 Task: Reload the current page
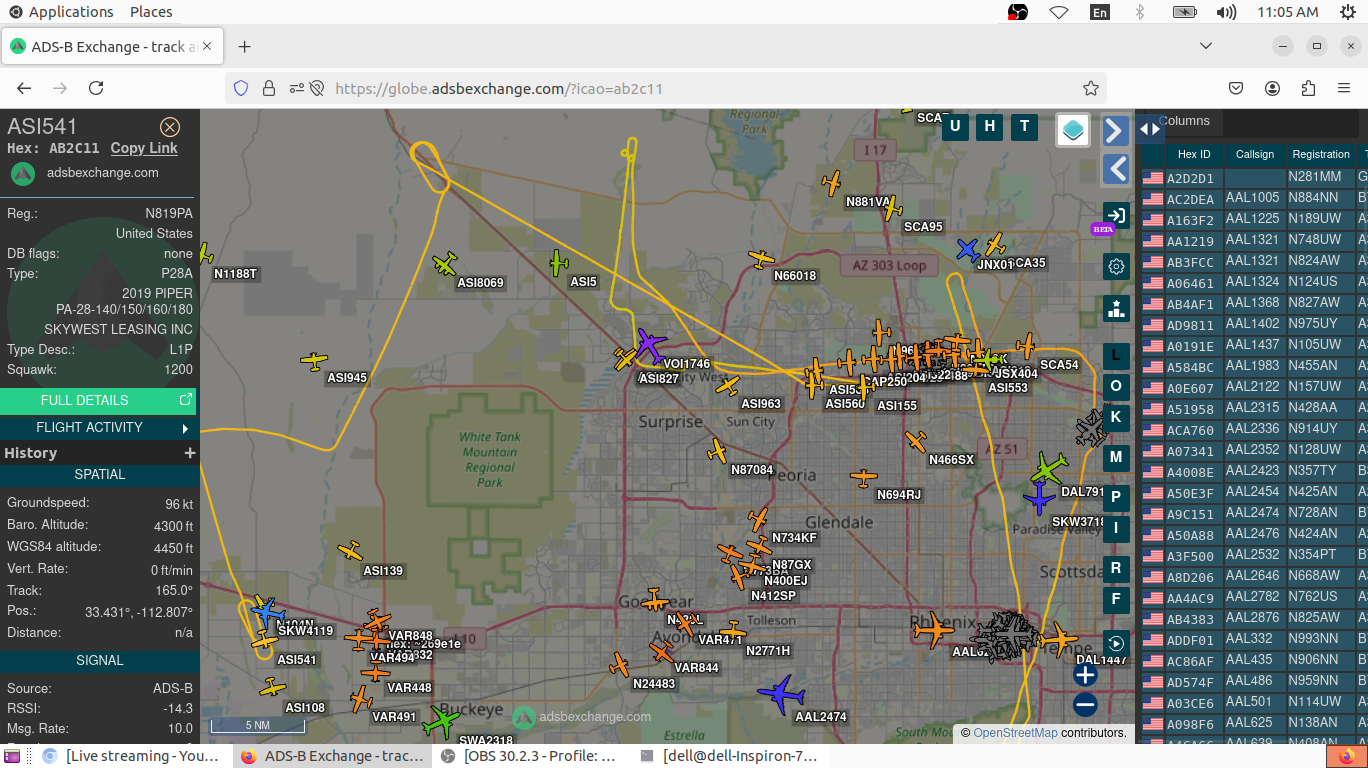coord(96,88)
